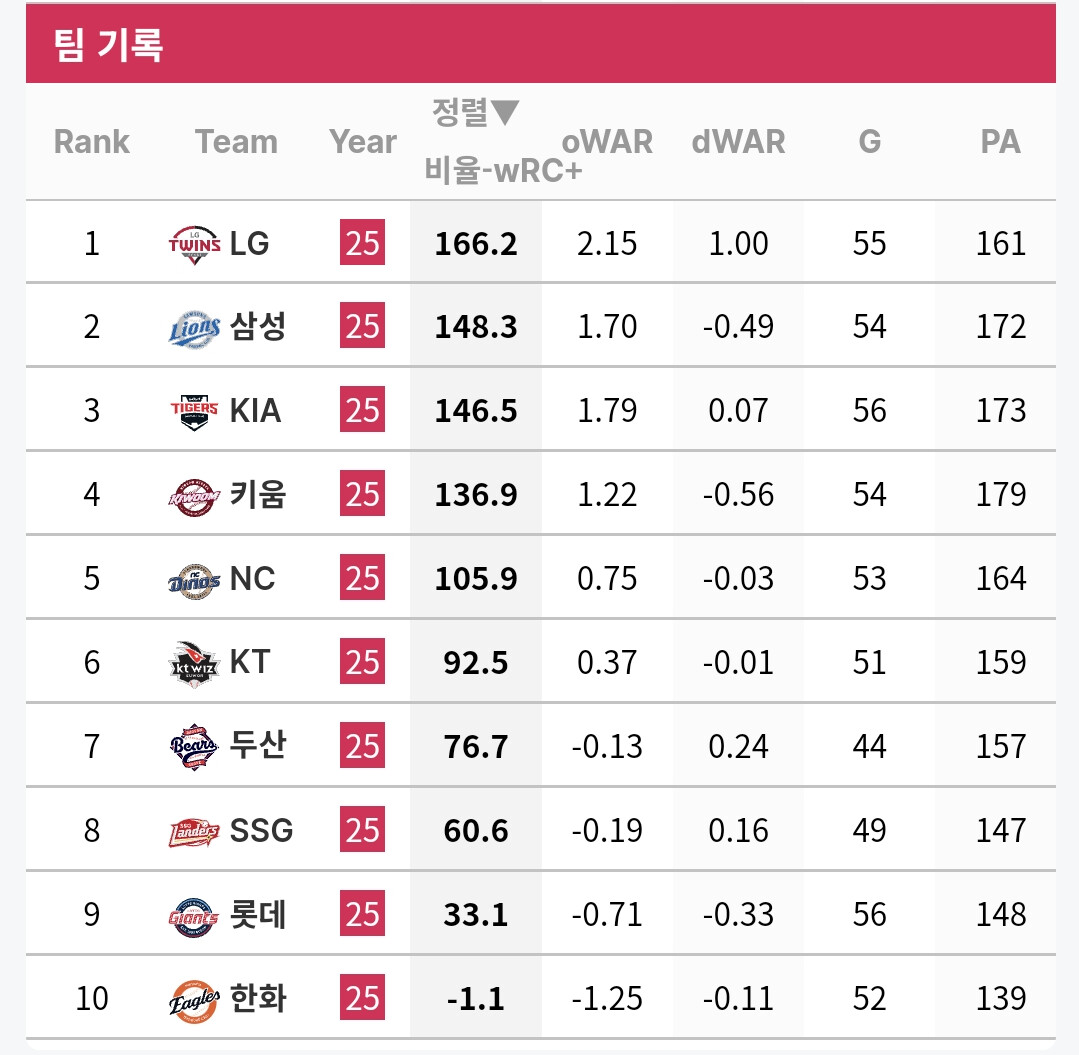Image resolution: width=1079 pixels, height=1055 pixels.
Task: Click the SSG Landers team logo
Action: coord(195,832)
